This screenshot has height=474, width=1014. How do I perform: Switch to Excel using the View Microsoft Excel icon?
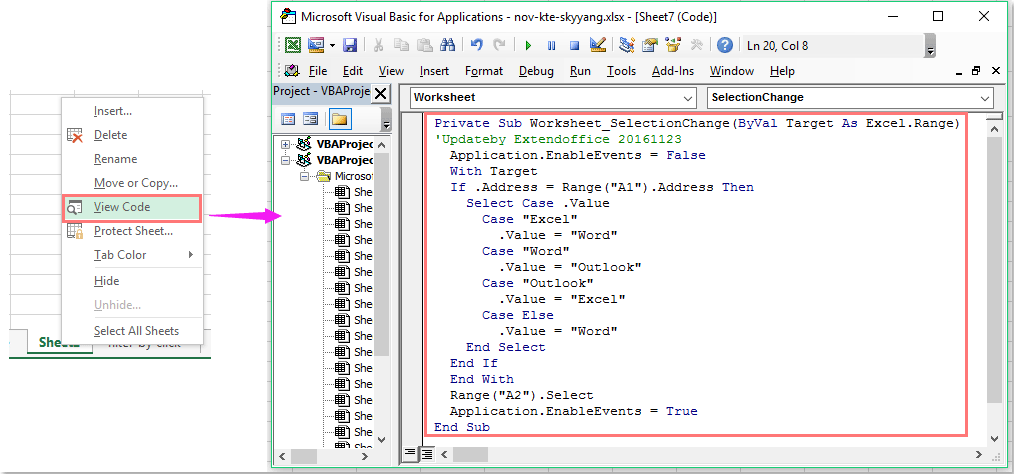pos(293,45)
